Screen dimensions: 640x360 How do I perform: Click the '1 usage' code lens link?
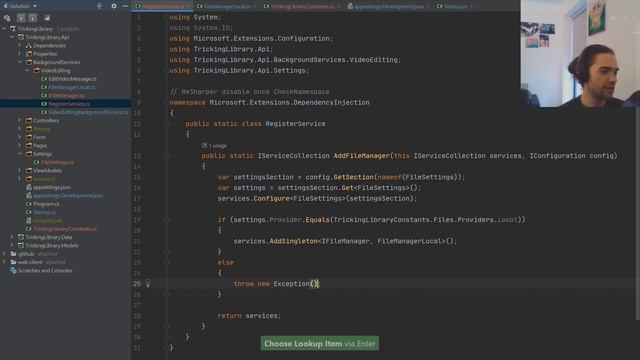[x=214, y=145]
